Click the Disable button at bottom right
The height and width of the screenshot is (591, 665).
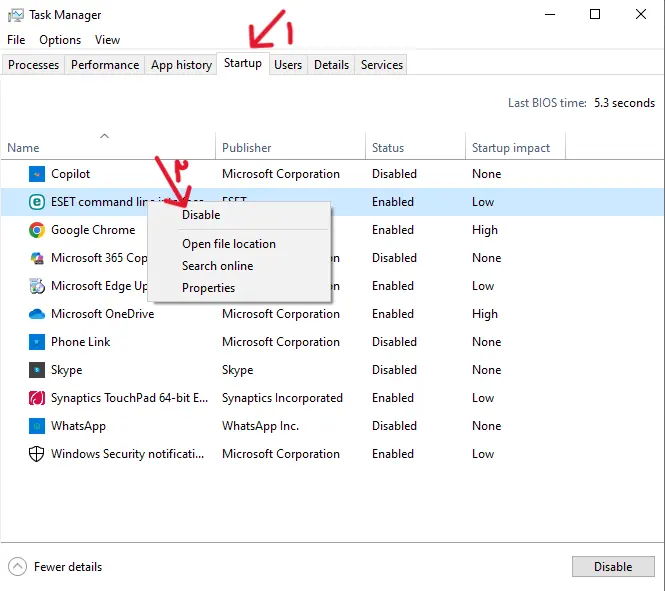(x=613, y=566)
